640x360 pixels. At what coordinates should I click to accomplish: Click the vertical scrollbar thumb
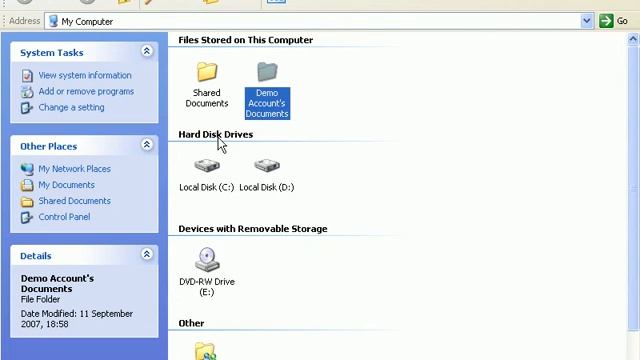pyautogui.click(x=633, y=188)
